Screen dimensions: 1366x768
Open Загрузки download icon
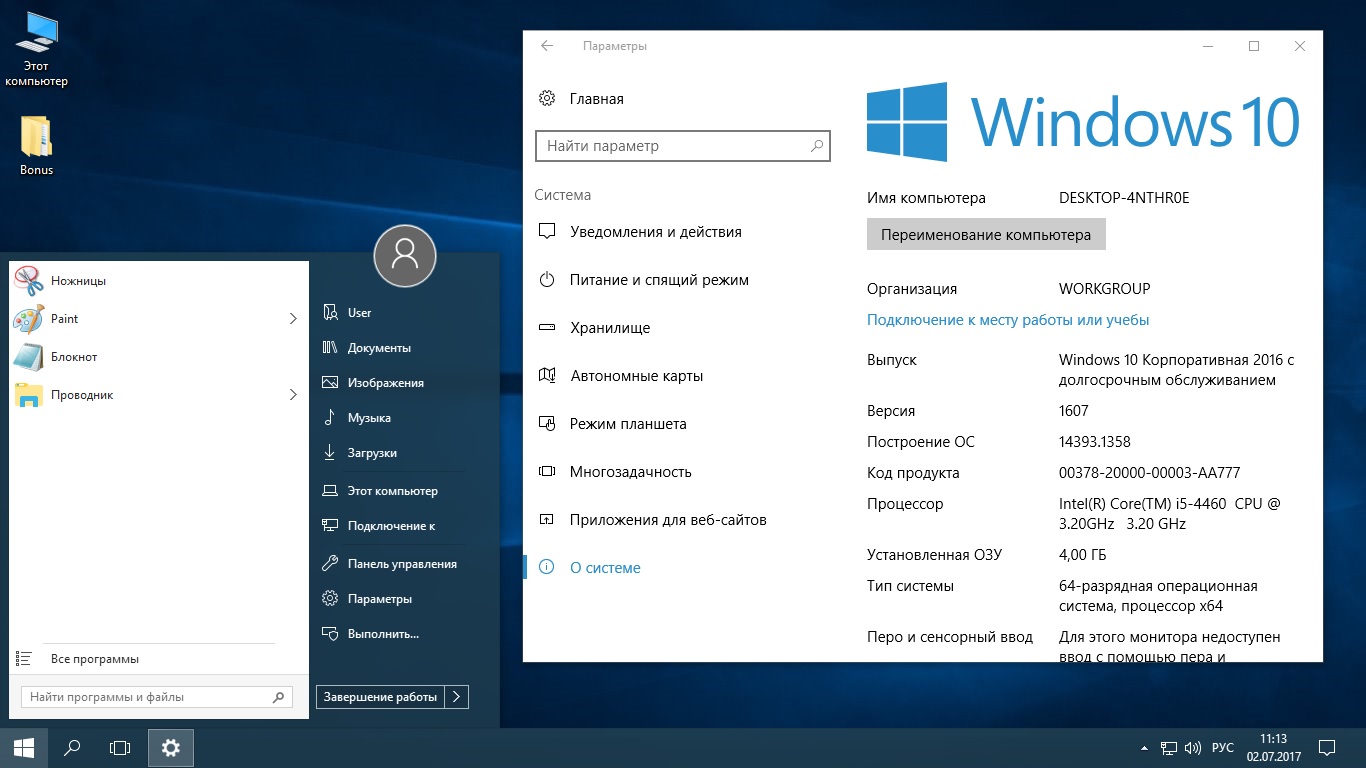coord(330,453)
